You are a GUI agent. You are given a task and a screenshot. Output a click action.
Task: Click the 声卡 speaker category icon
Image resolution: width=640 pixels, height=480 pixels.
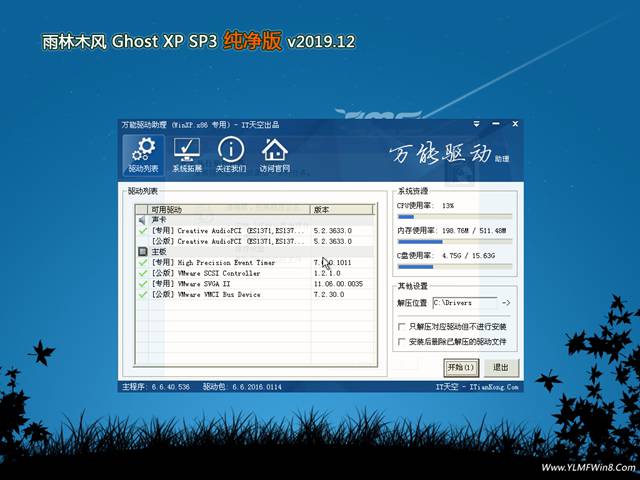pos(143,220)
